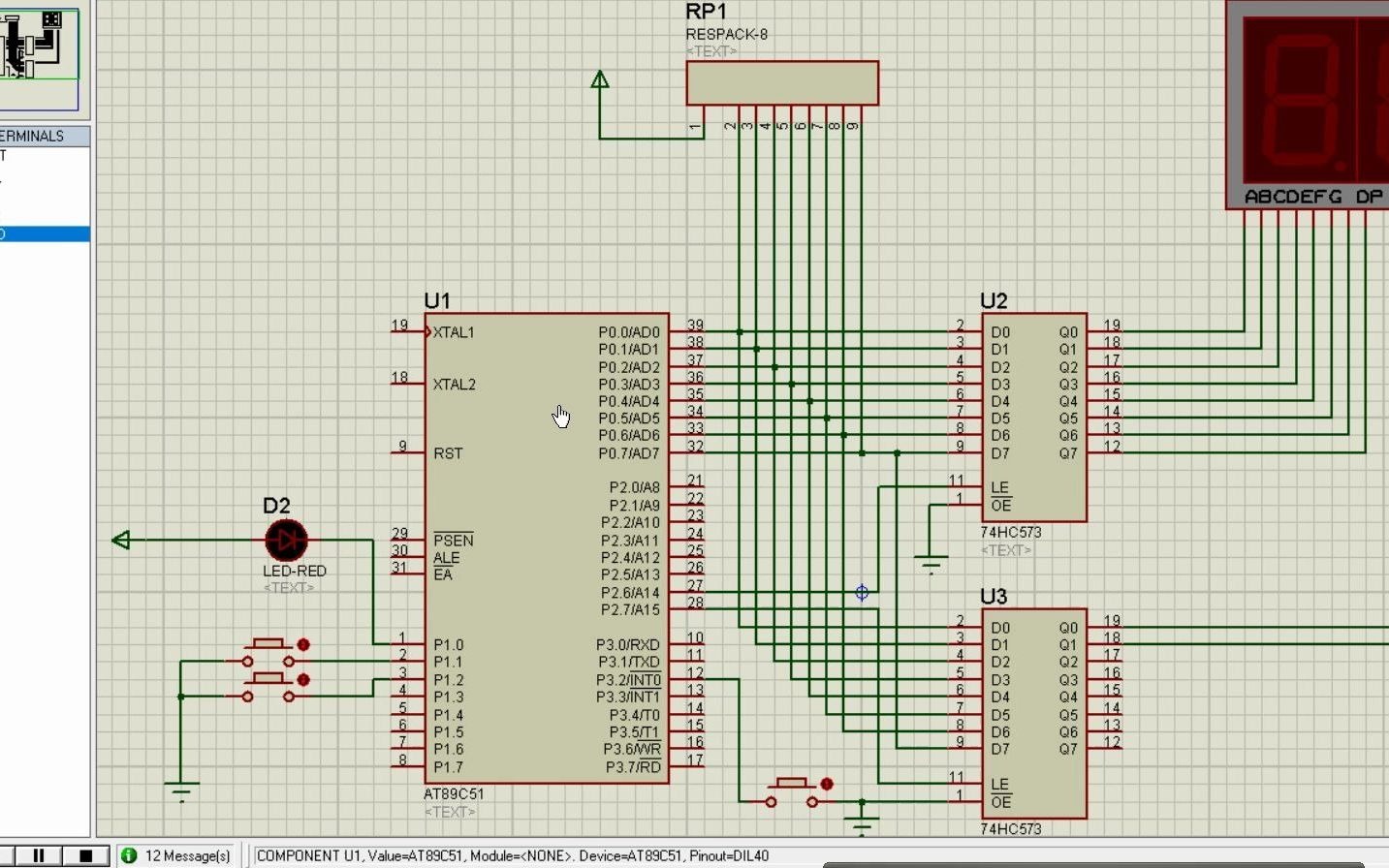Select the U3 reference label
The width and height of the screenshot is (1389, 868).
pyautogui.click(x=994, y=596)
